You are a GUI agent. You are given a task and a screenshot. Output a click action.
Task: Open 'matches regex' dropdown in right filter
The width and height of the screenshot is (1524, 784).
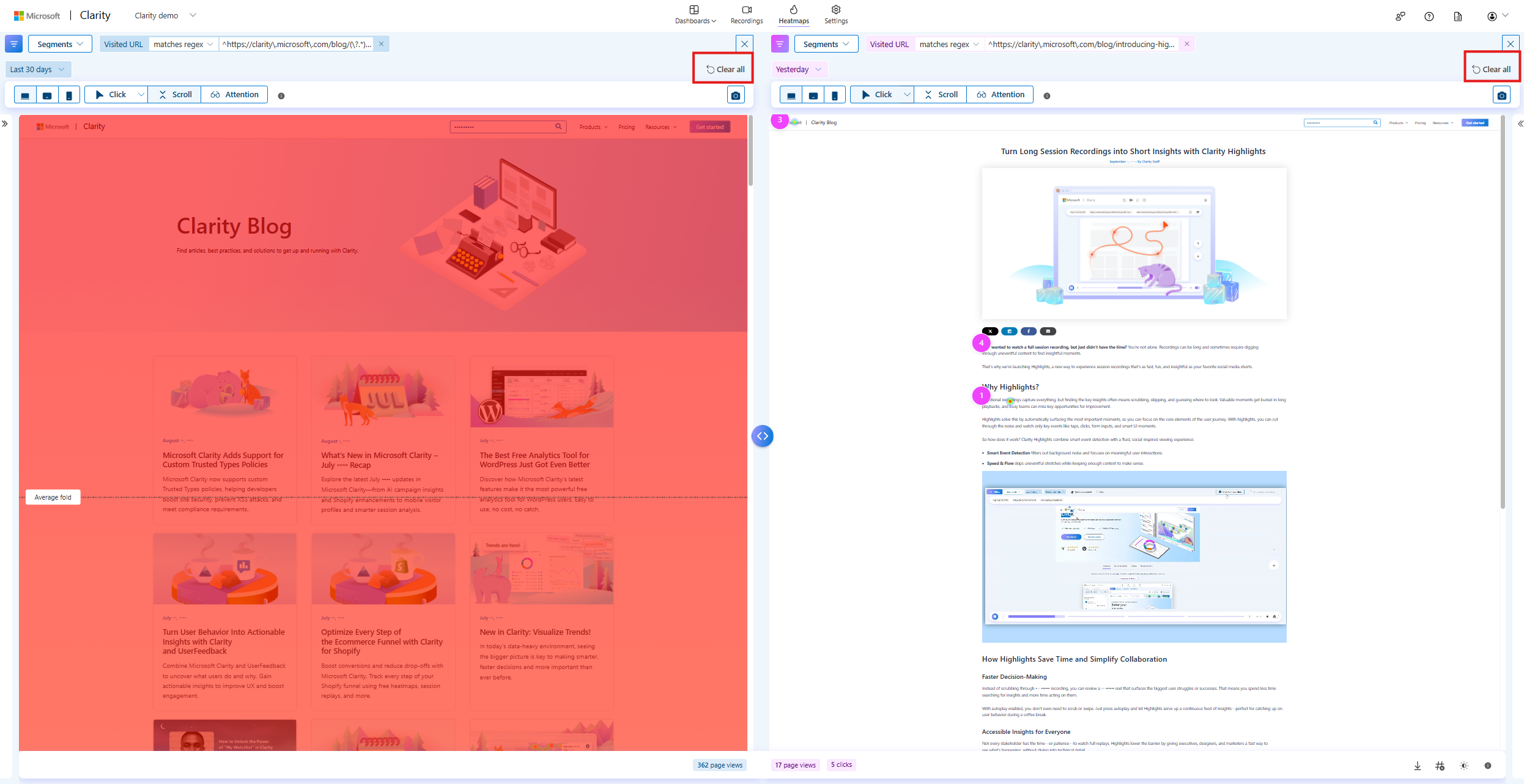(x=950, y=44)
